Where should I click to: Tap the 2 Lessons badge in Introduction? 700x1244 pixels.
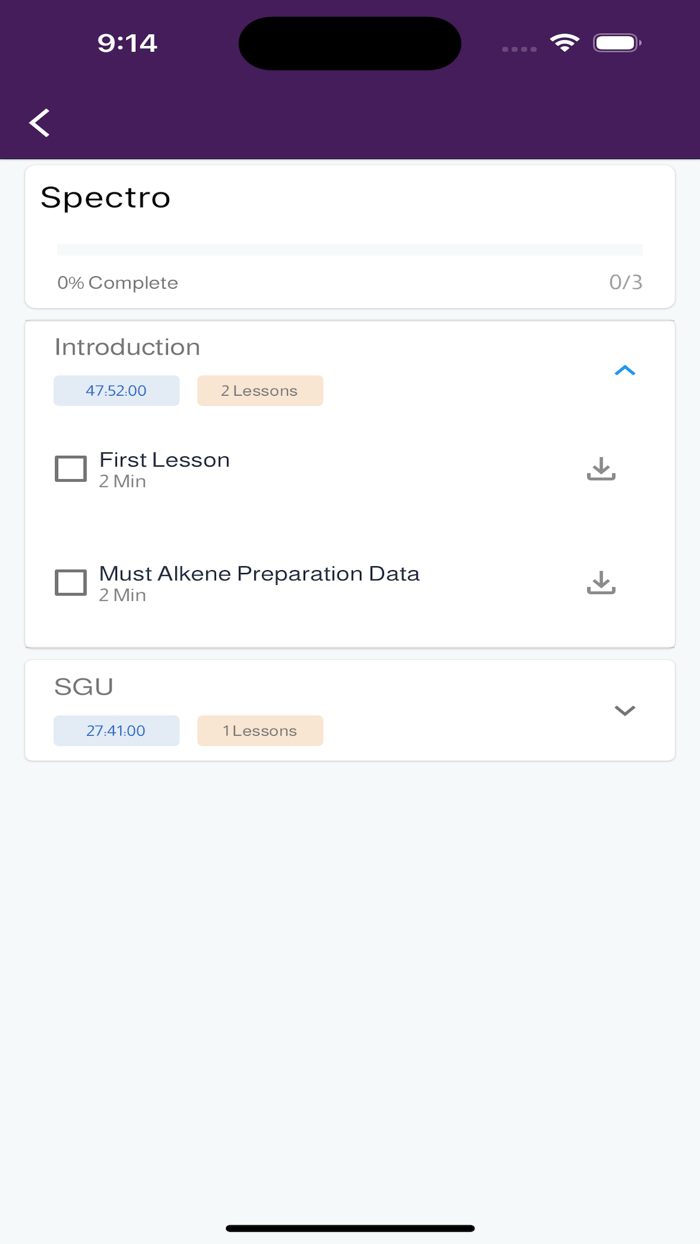[x=260, y=390]
